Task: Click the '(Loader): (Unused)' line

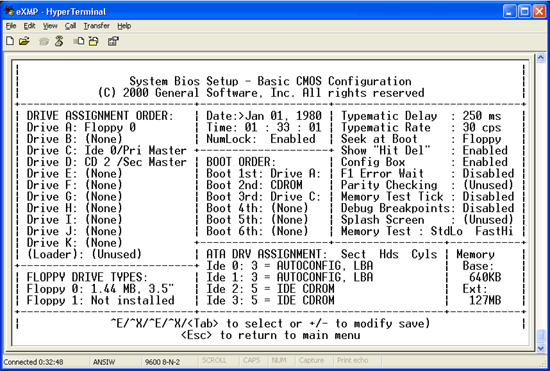Action: point(84,254)
